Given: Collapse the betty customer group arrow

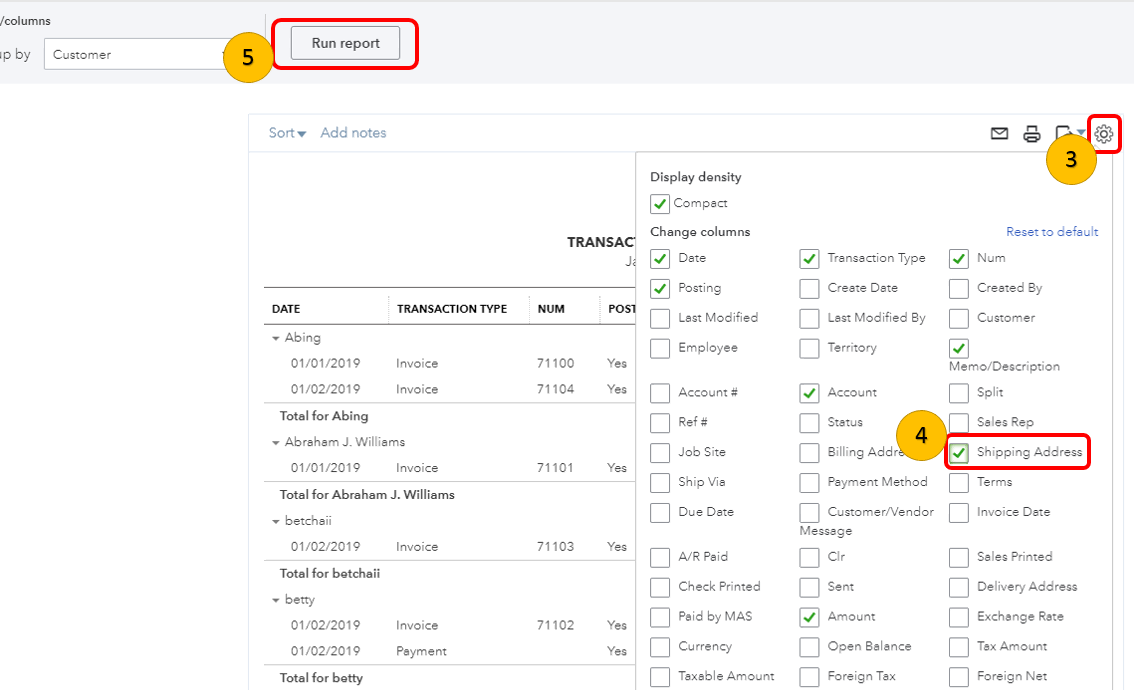Looking at the screenshot, I should pyautogui.click(x=276, y=600).
